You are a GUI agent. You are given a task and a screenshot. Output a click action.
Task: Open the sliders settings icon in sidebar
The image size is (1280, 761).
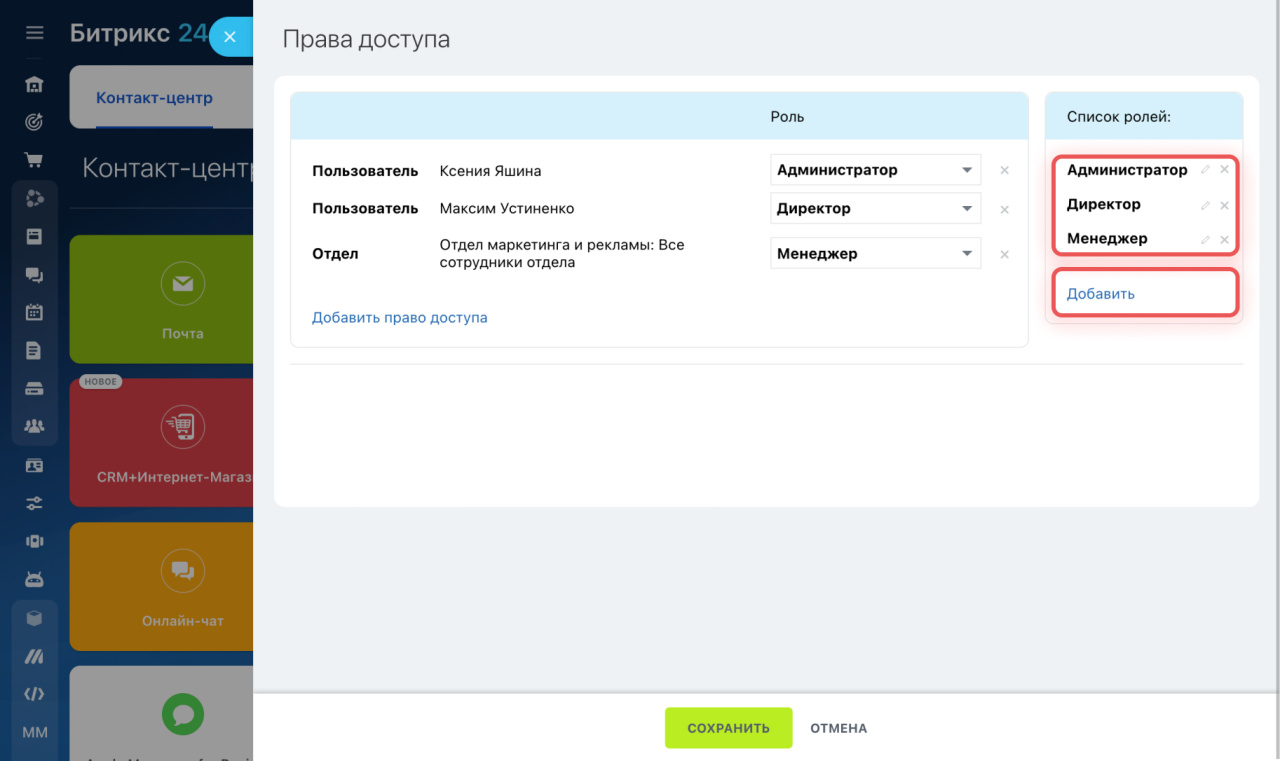pyautogui.click(x=35, y=503)
